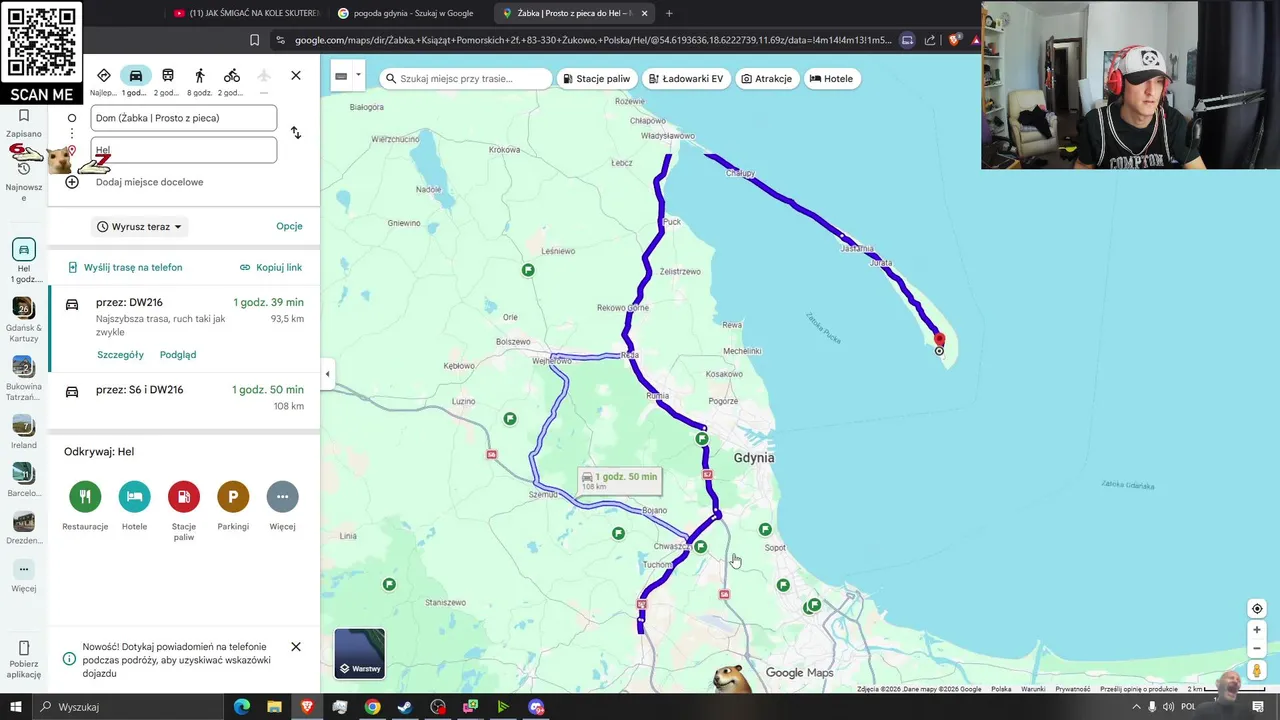Center map on your location

(x=1257, y=609)
